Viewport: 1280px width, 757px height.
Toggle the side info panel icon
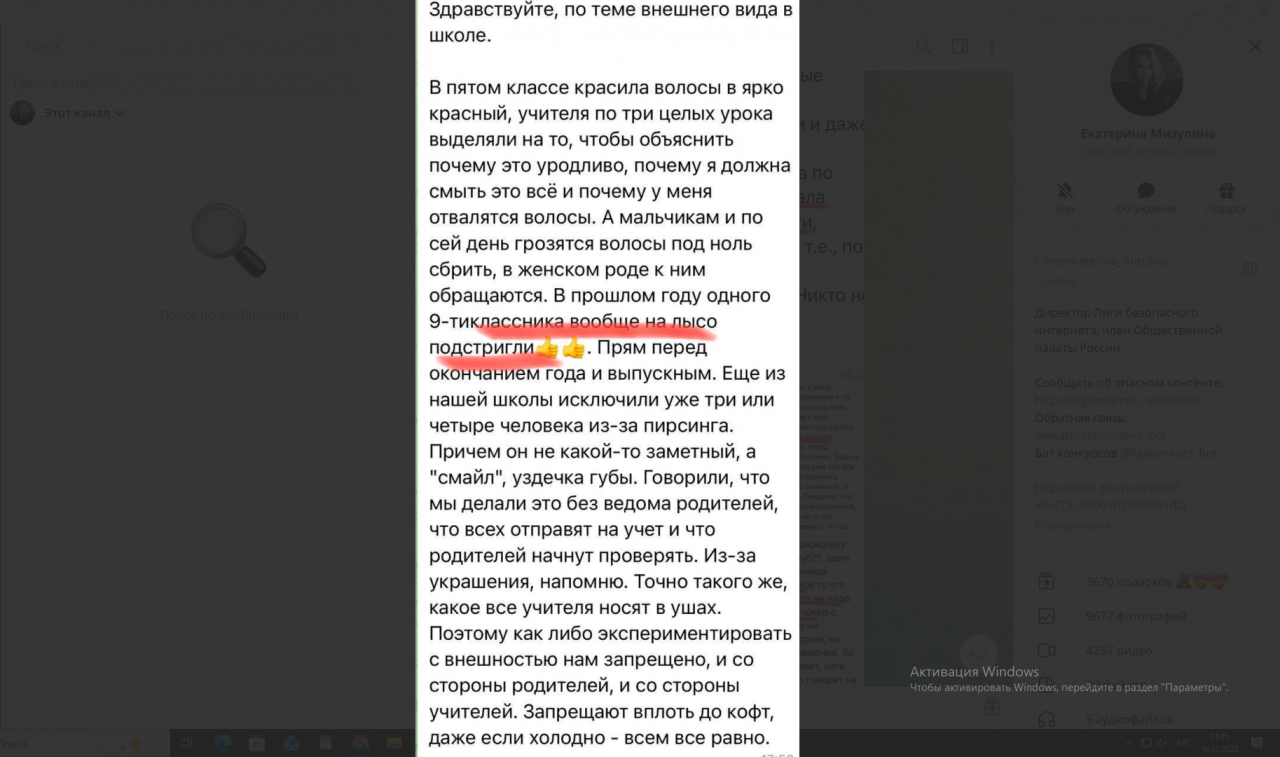pos(959,46)
